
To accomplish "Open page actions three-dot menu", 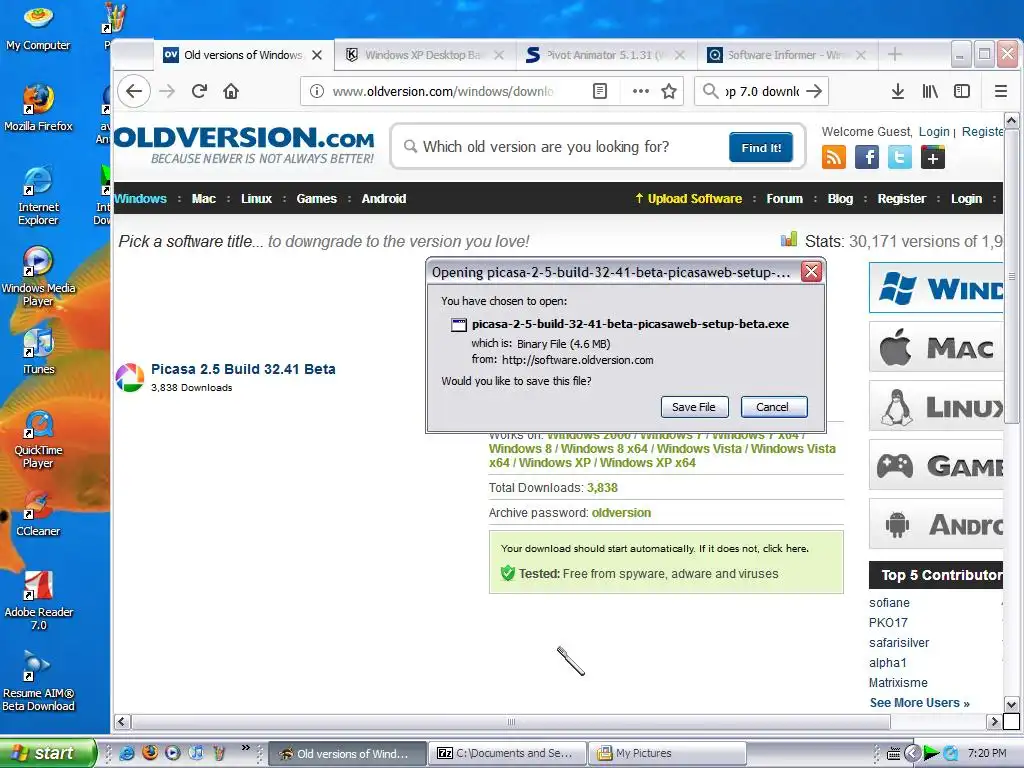I will coord(641,91).
